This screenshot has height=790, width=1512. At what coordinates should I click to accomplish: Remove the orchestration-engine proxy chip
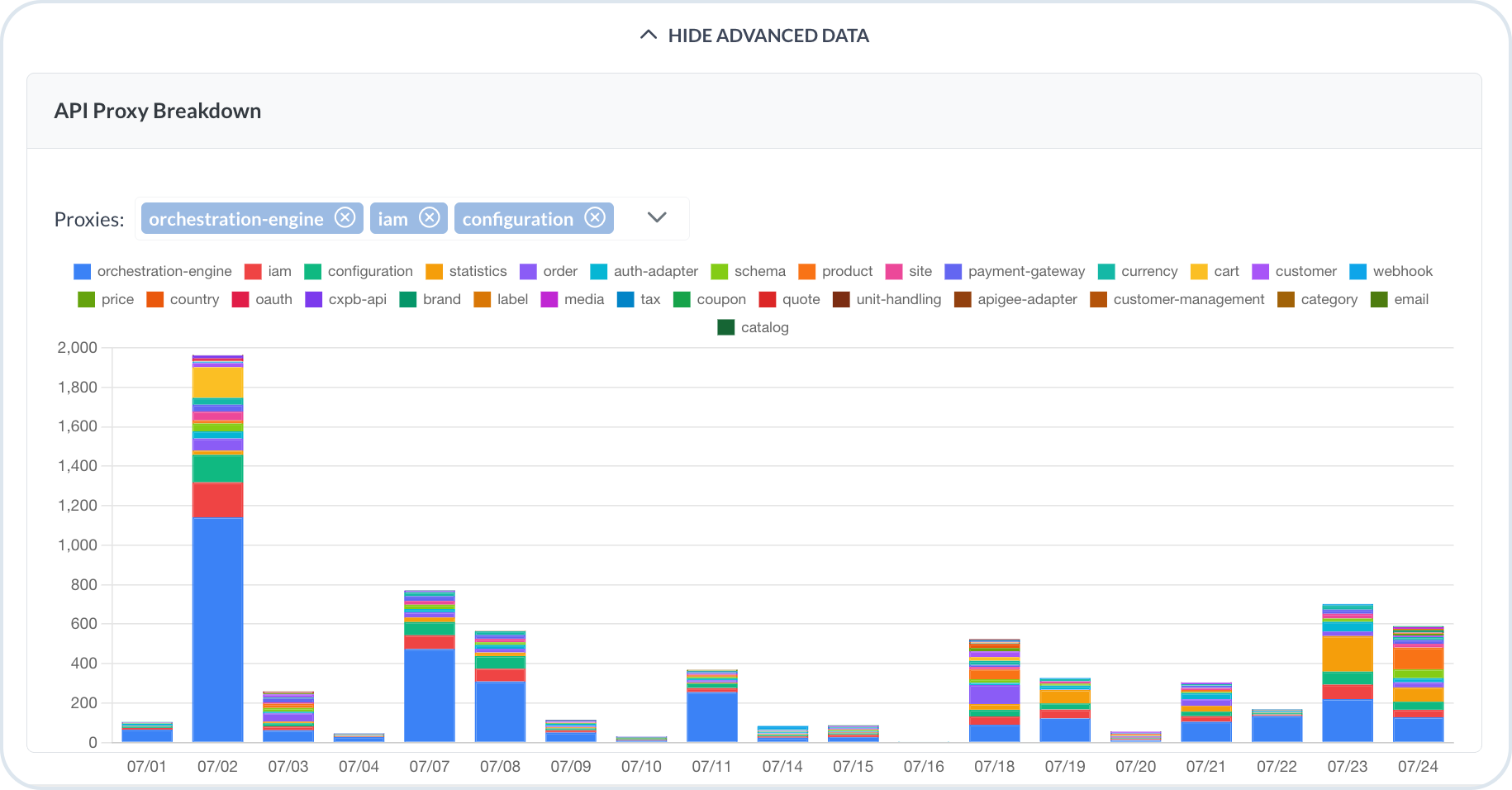point(345,217)
